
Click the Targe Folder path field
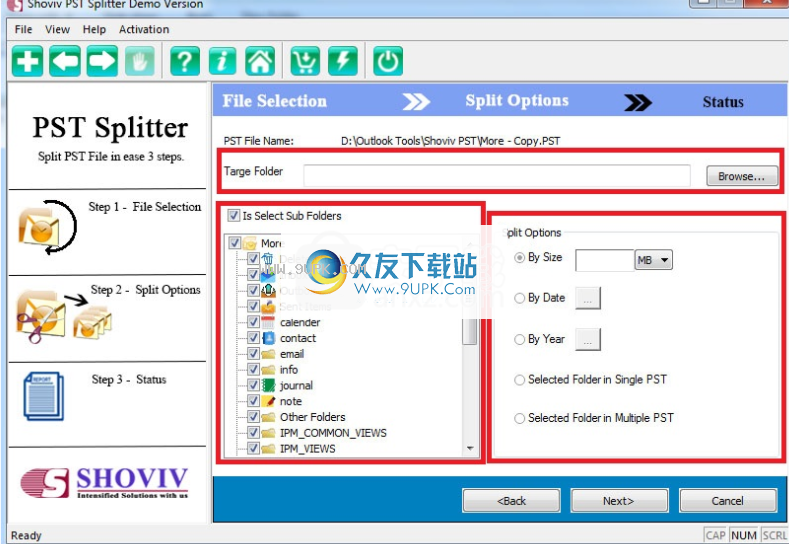(x=497, y=176)
